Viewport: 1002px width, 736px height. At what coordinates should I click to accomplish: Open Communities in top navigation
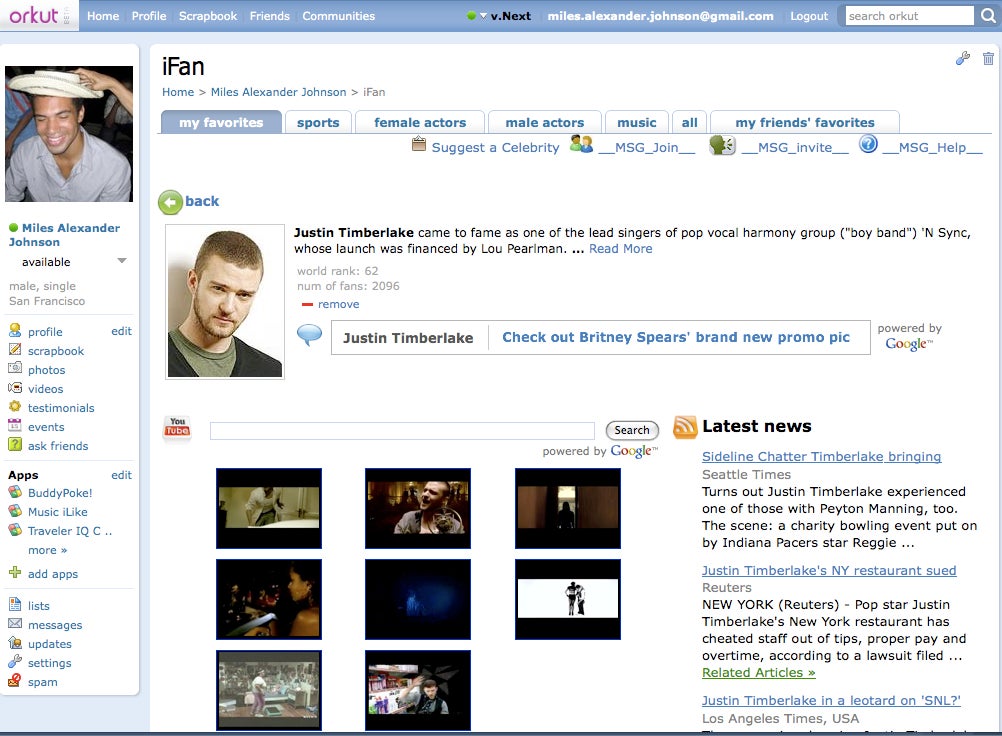click(339, 16)
